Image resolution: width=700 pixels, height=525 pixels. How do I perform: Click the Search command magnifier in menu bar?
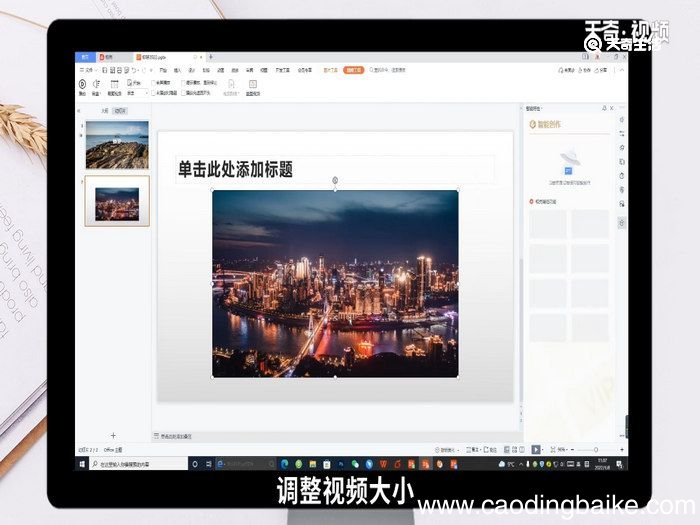coord(371,70)
